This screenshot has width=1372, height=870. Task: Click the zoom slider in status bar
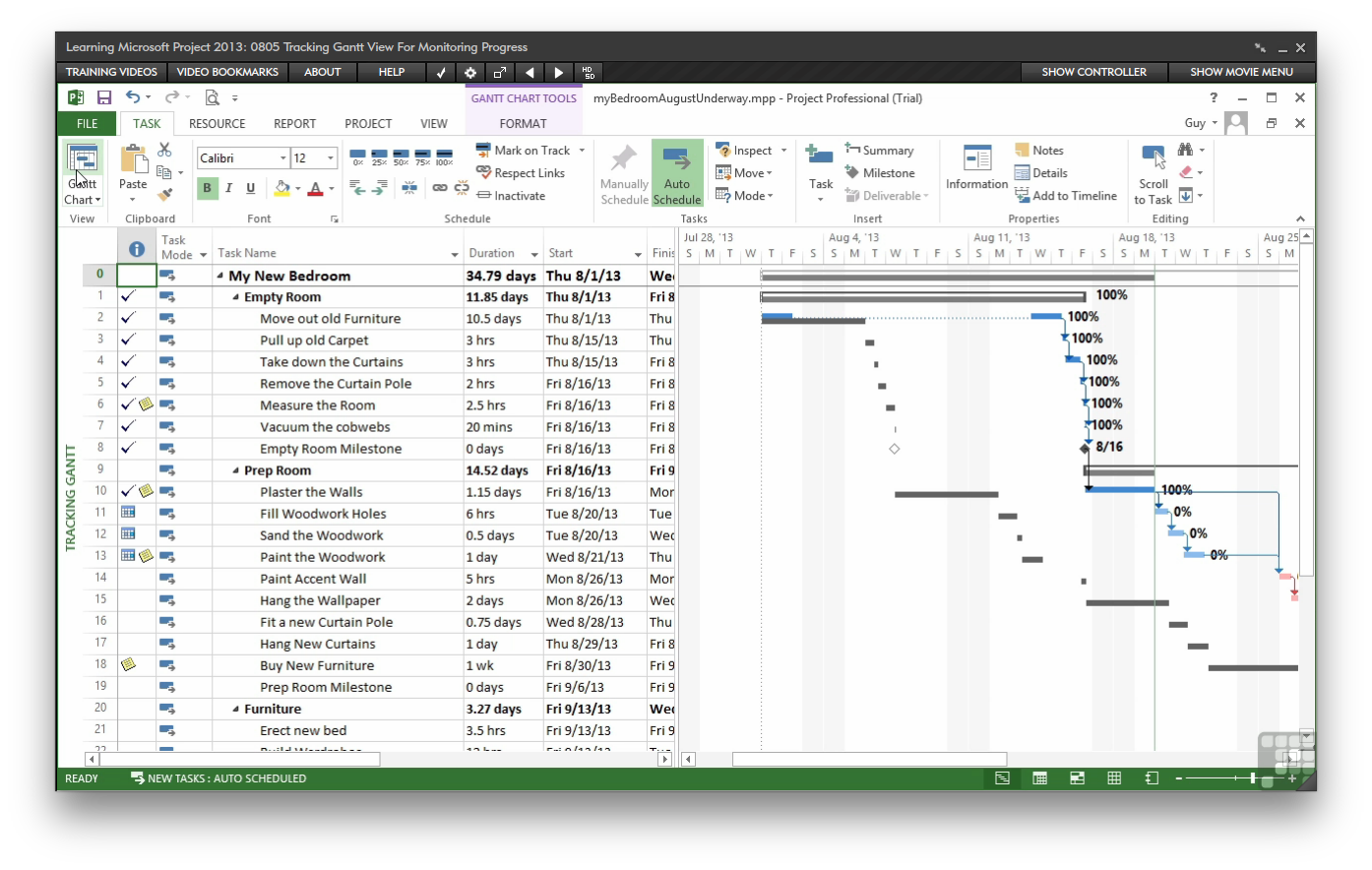pos(1252,778)
